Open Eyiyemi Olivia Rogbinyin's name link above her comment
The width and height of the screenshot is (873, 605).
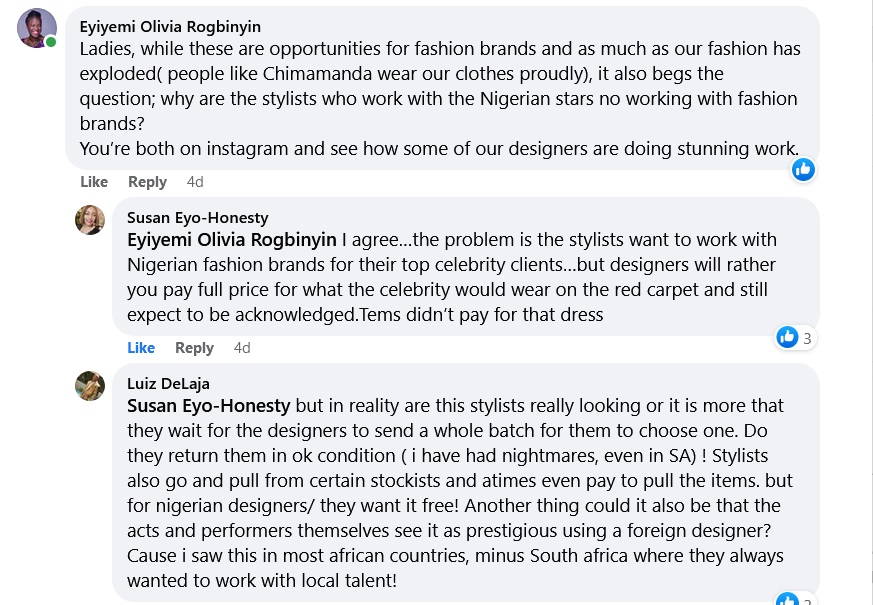(170, 27)
